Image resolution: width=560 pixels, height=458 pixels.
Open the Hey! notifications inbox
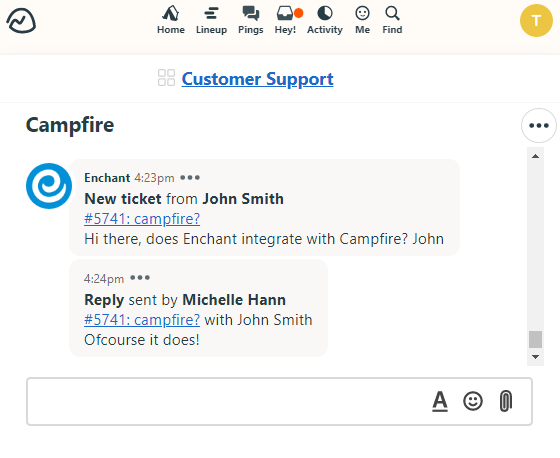(286, 20)
